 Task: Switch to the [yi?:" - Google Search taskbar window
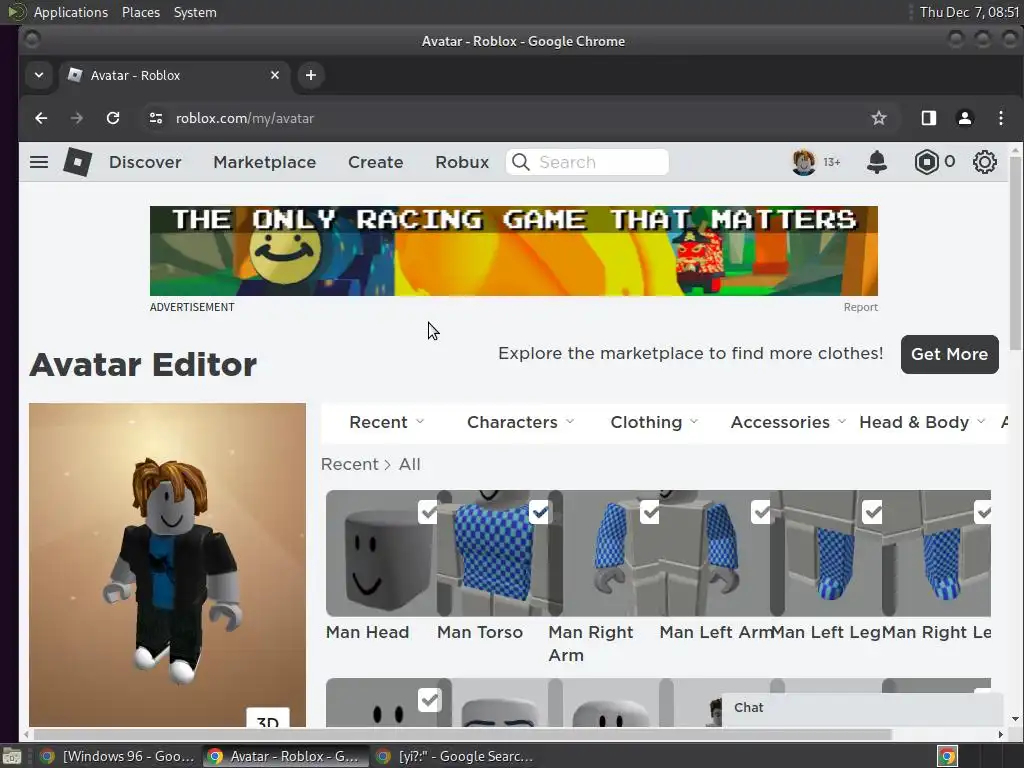pyautogui.click(x=455, y=756)
